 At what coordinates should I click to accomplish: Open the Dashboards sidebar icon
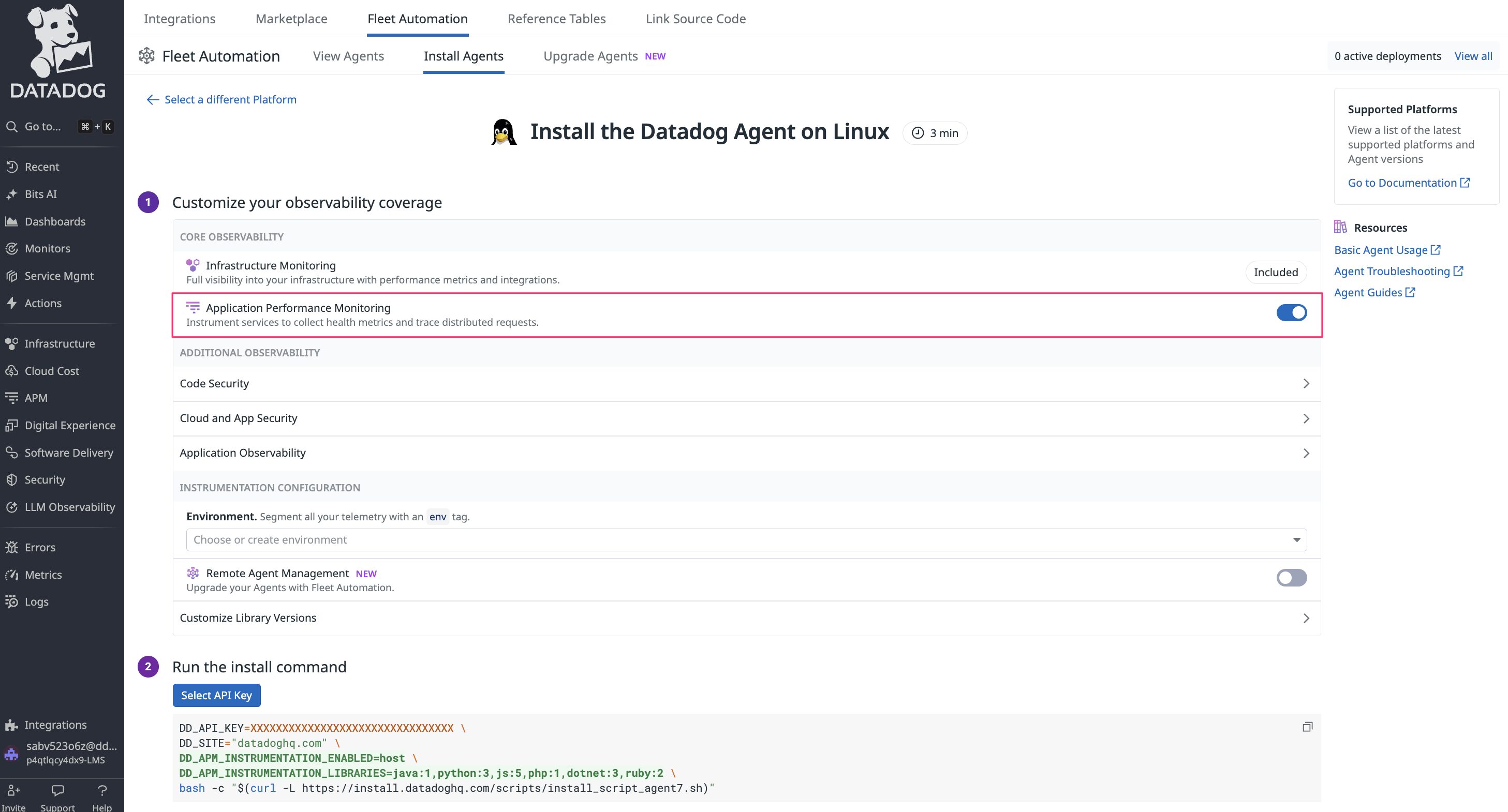click(12, 221)
